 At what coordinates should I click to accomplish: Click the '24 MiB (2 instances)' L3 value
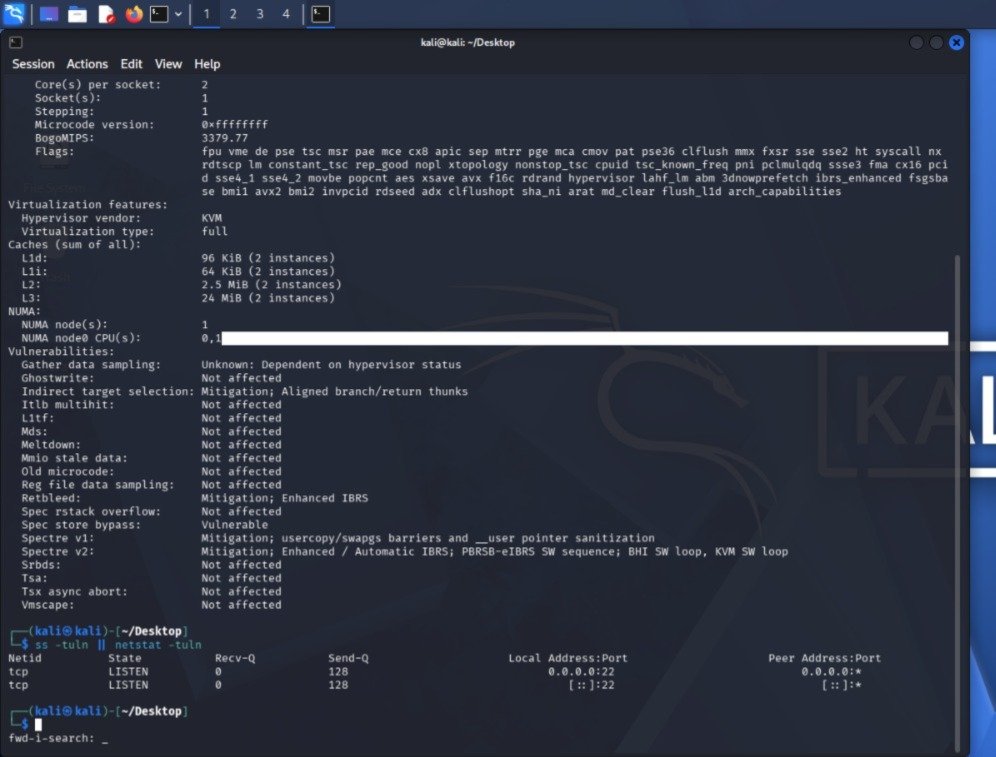[x=268, y=298]
